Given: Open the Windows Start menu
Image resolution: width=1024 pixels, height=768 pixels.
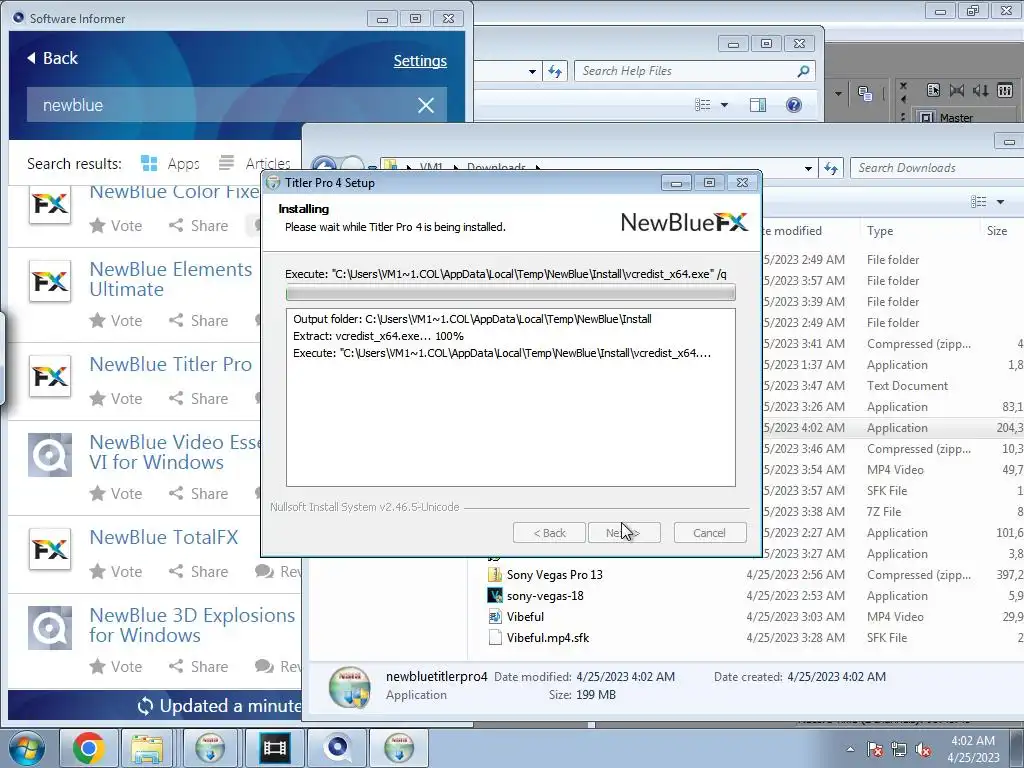Looking at the screenshot, I should click(x=26, y=748).
